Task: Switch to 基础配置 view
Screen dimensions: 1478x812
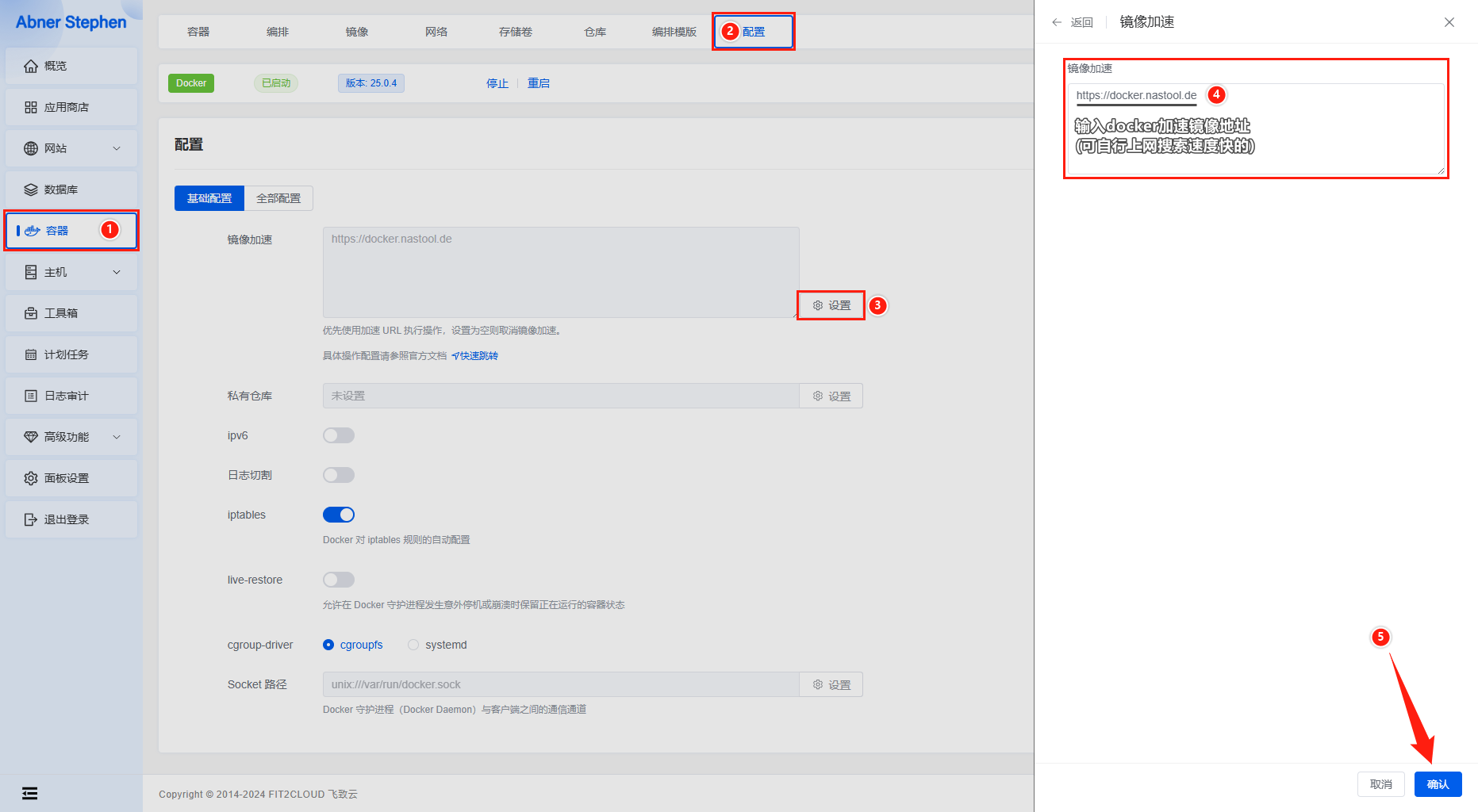Action: tap(209, 198)
